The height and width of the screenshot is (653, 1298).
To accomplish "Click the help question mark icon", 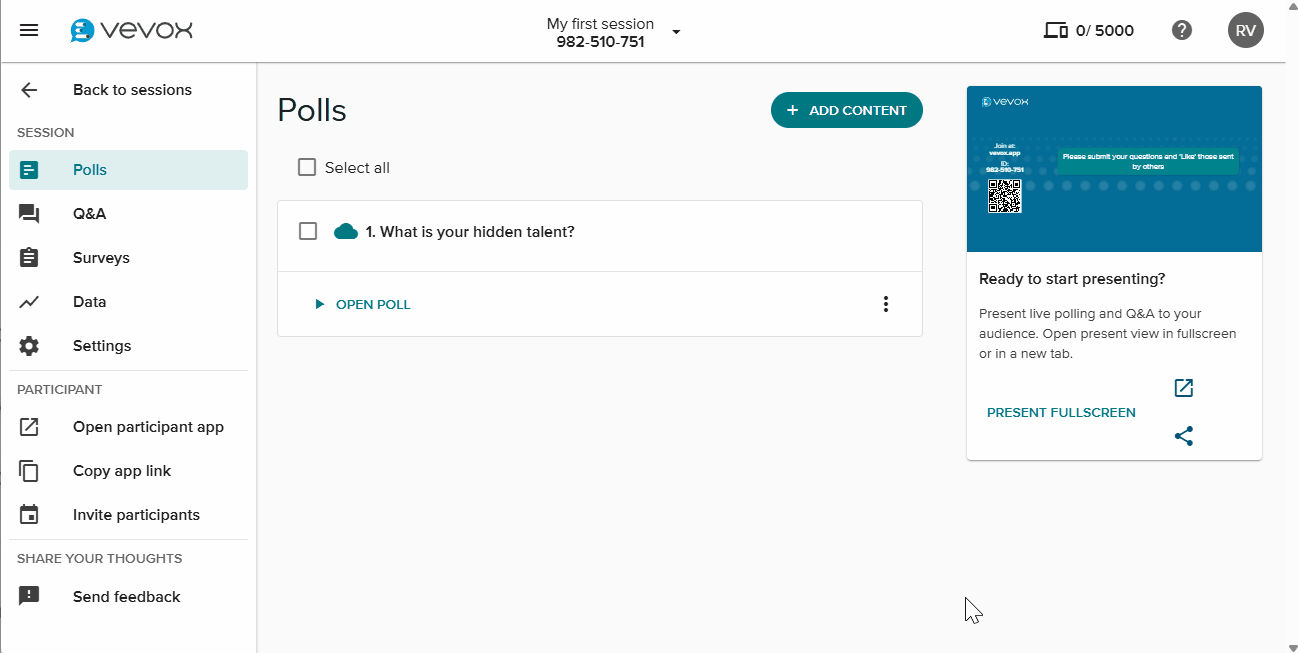I will 1182,30.
